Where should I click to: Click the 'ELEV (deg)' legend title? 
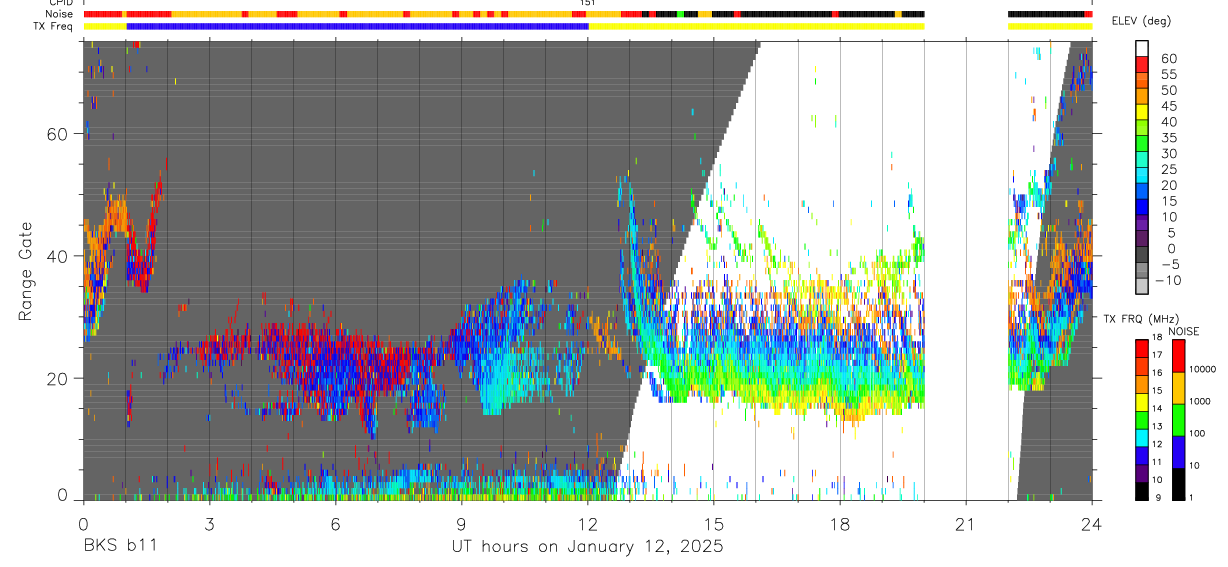(1140, 21)
